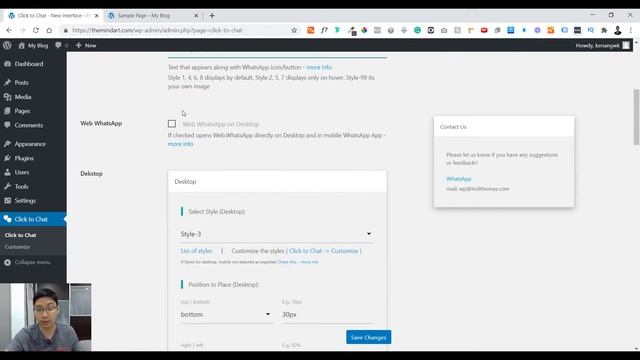640x360 pixels.
Task: Click the page vertical scrollbar thumb
Action: tap(636, 117)
